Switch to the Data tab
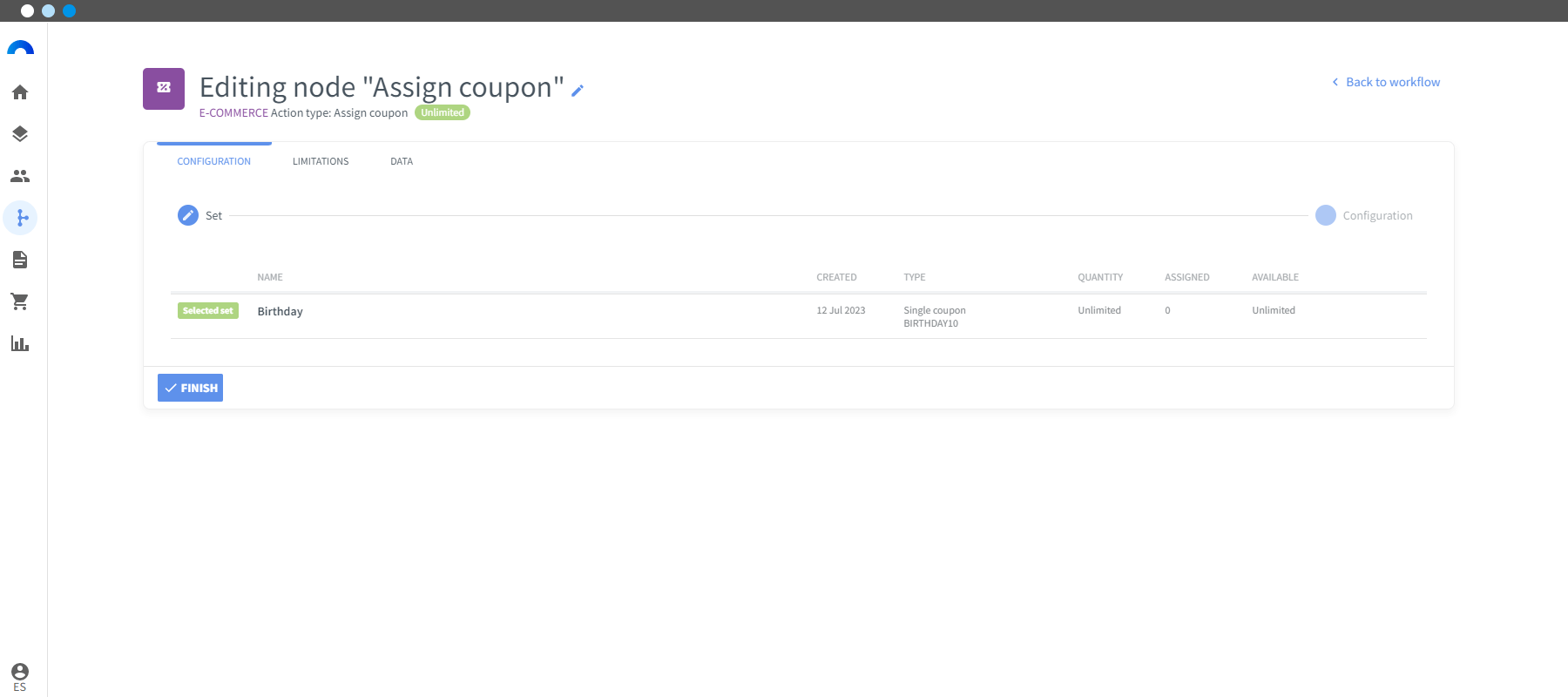The height and width of the screenshot is (697, 1568). [402, 161]
